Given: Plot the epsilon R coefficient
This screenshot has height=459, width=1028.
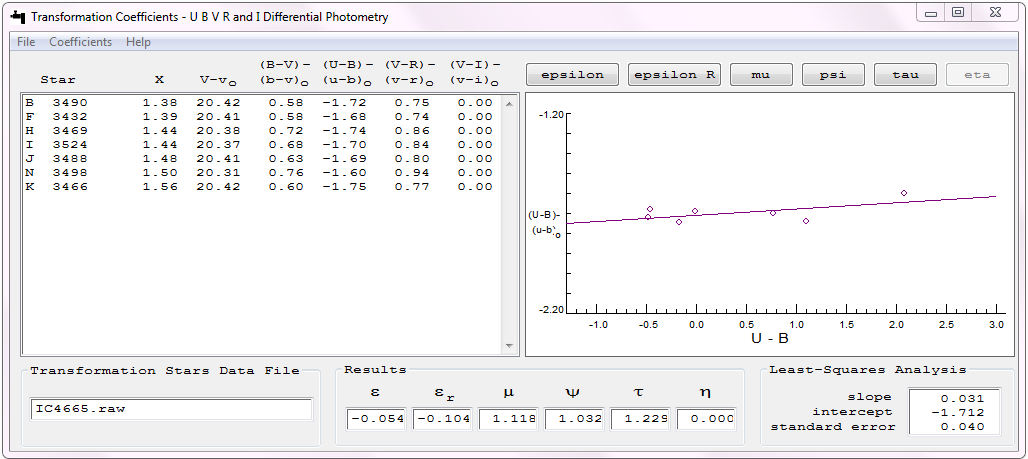Looking at the screenshot, I should click(675, 75).
